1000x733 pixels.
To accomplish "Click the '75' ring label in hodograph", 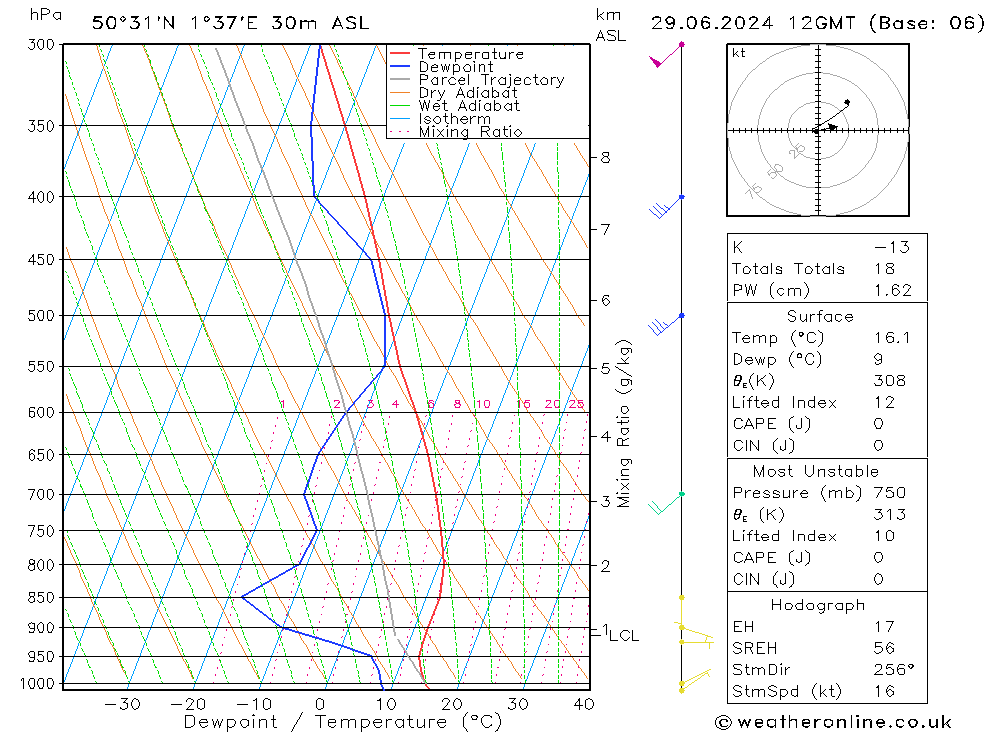I will point(754,190).
